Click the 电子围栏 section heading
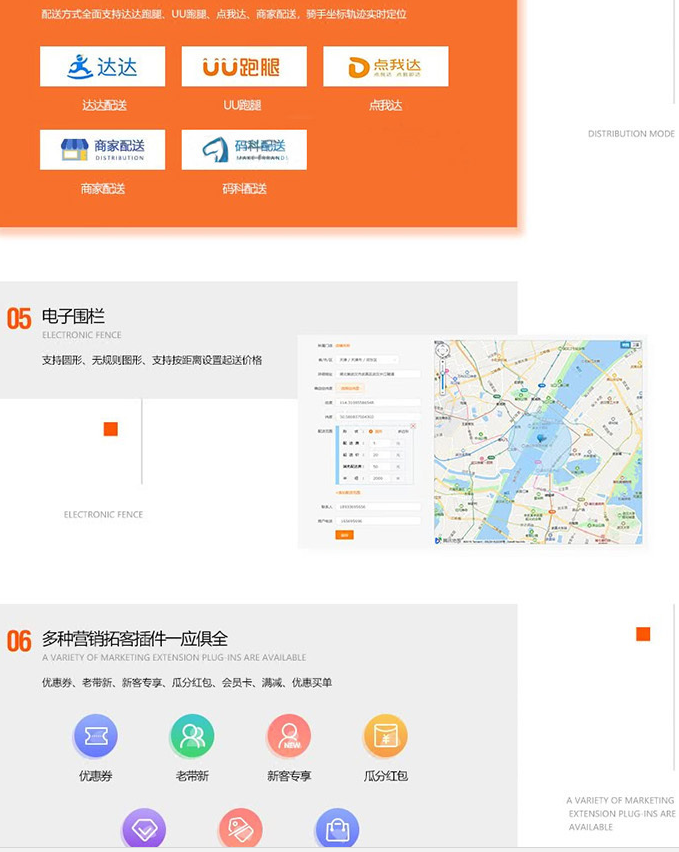This screenshot has height=852, width=679. 73,316
